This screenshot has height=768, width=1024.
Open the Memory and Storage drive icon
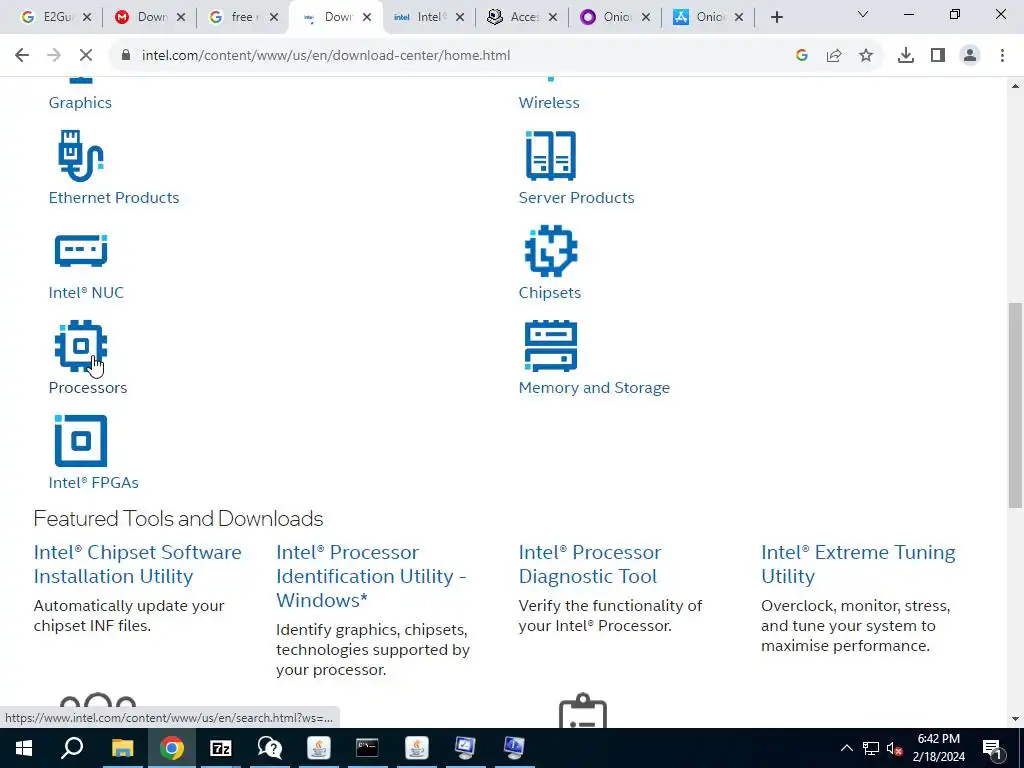(x=551, y=345)
